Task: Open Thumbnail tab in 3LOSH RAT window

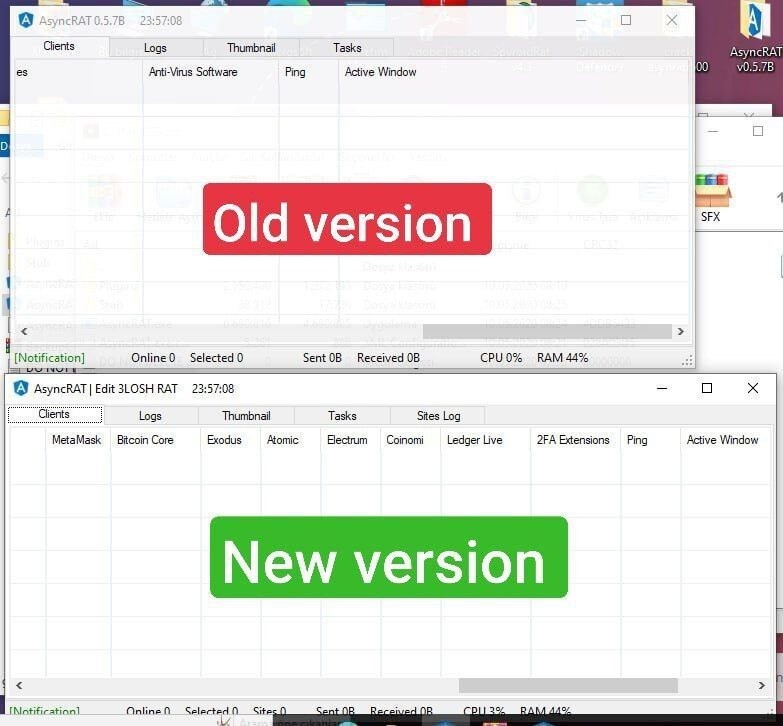Action: tap(246, 416)
